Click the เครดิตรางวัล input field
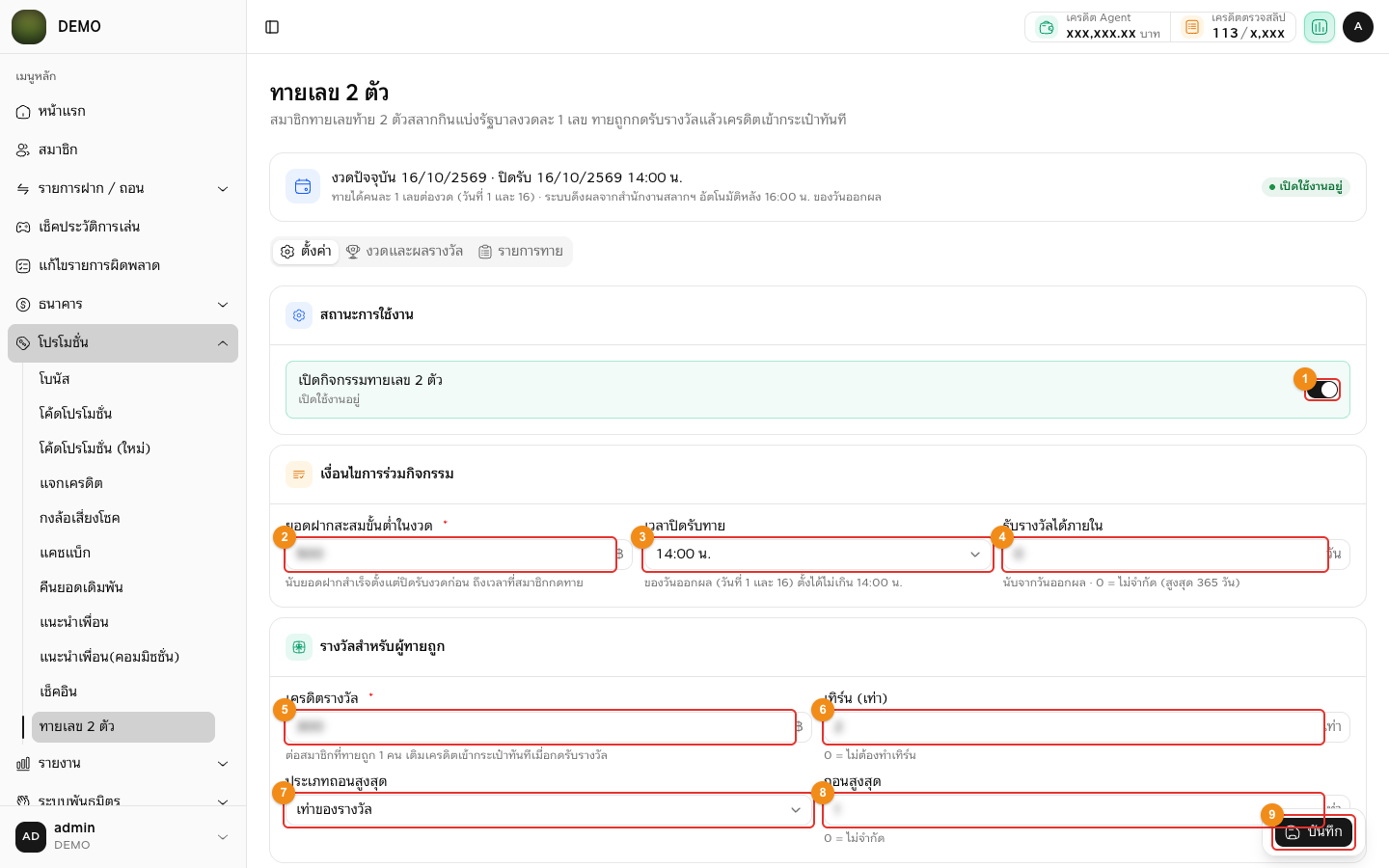 point(540,727)
